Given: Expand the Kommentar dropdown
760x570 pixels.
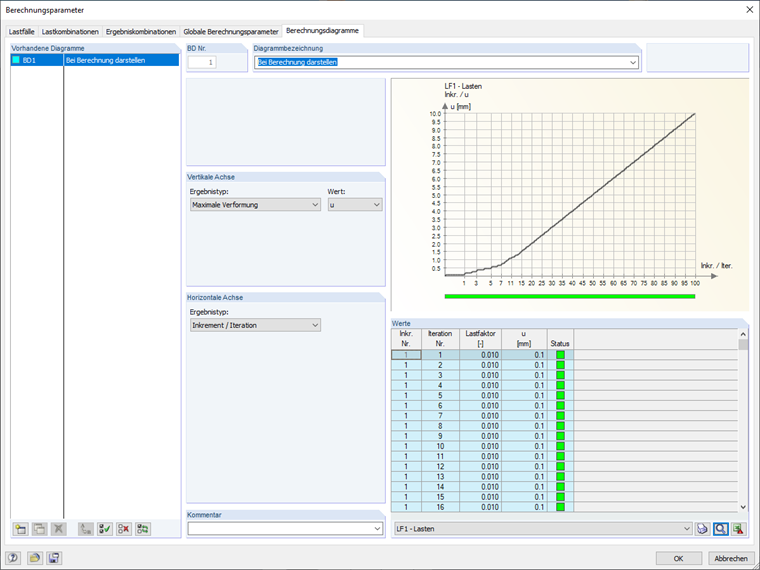Looking at the screenshot, I should tap(378, 529).
